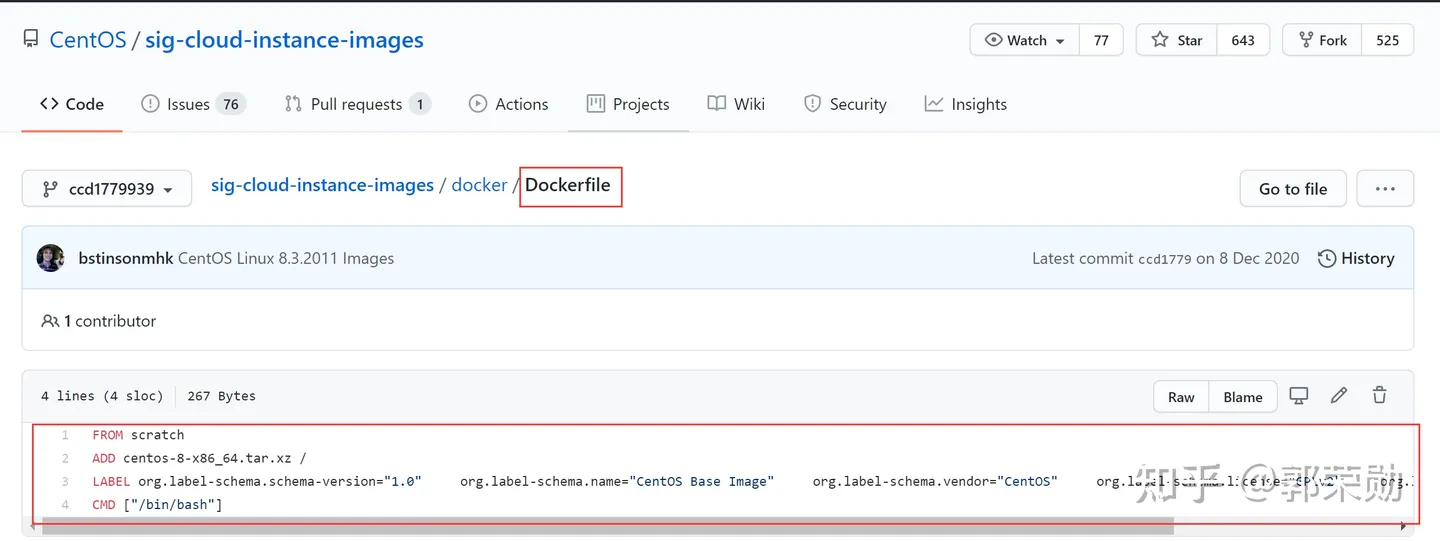Open the Projects tab
Viewport: 1440px width, 541px height.
point(628,104)
